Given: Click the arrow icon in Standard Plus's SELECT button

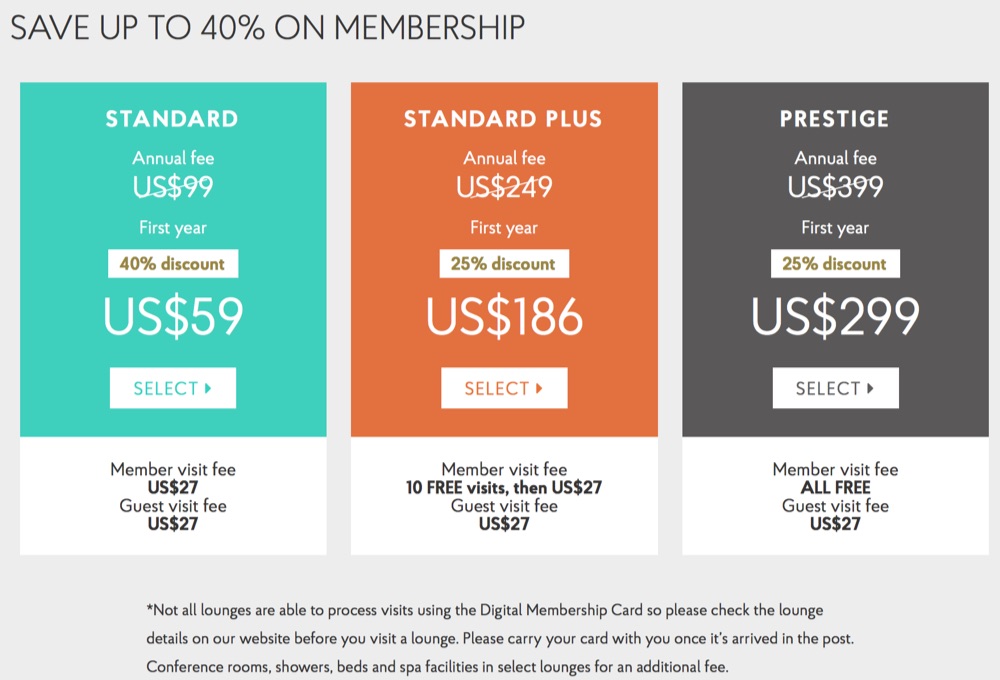Looking at the screenshot, I should click(x=539, y=389).
